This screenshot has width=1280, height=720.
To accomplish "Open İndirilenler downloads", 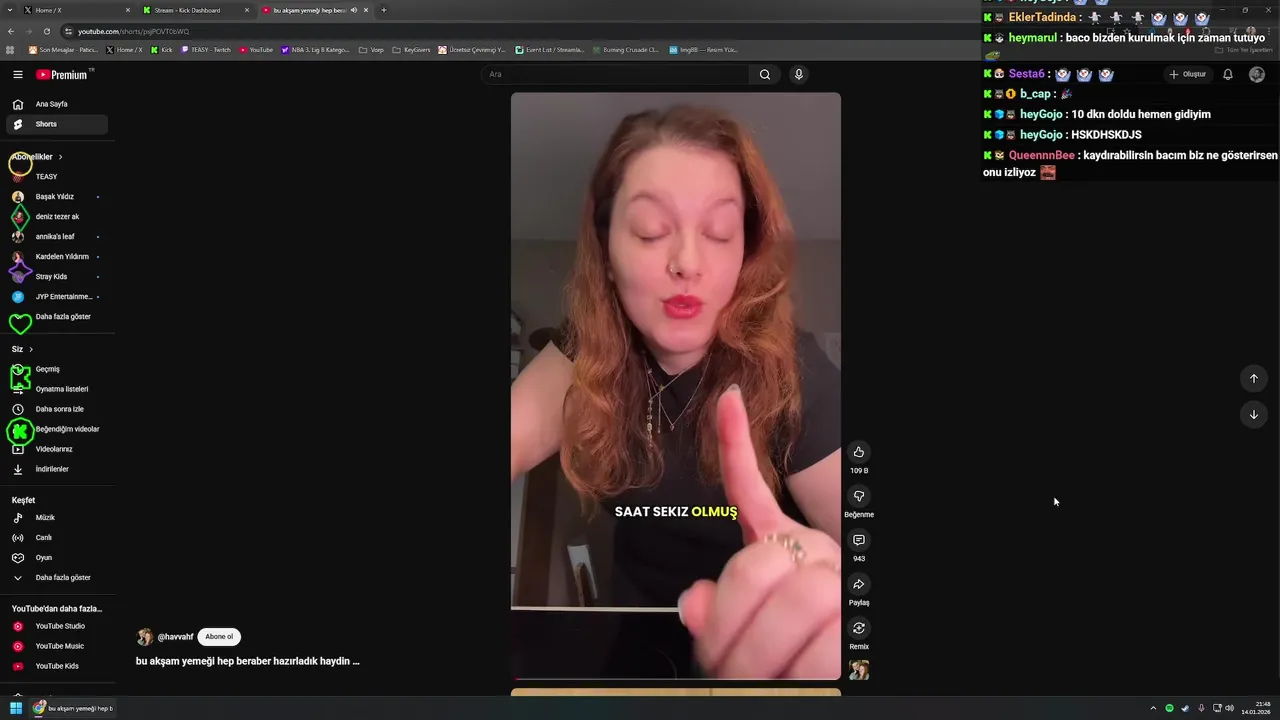I will tap(57, 469).
